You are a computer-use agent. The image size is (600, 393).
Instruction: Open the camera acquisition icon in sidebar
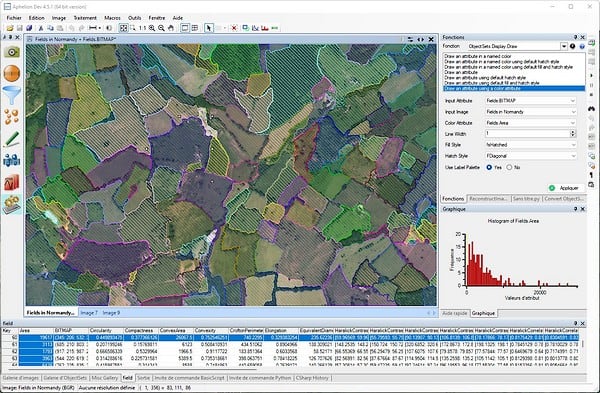coord(12,52)
